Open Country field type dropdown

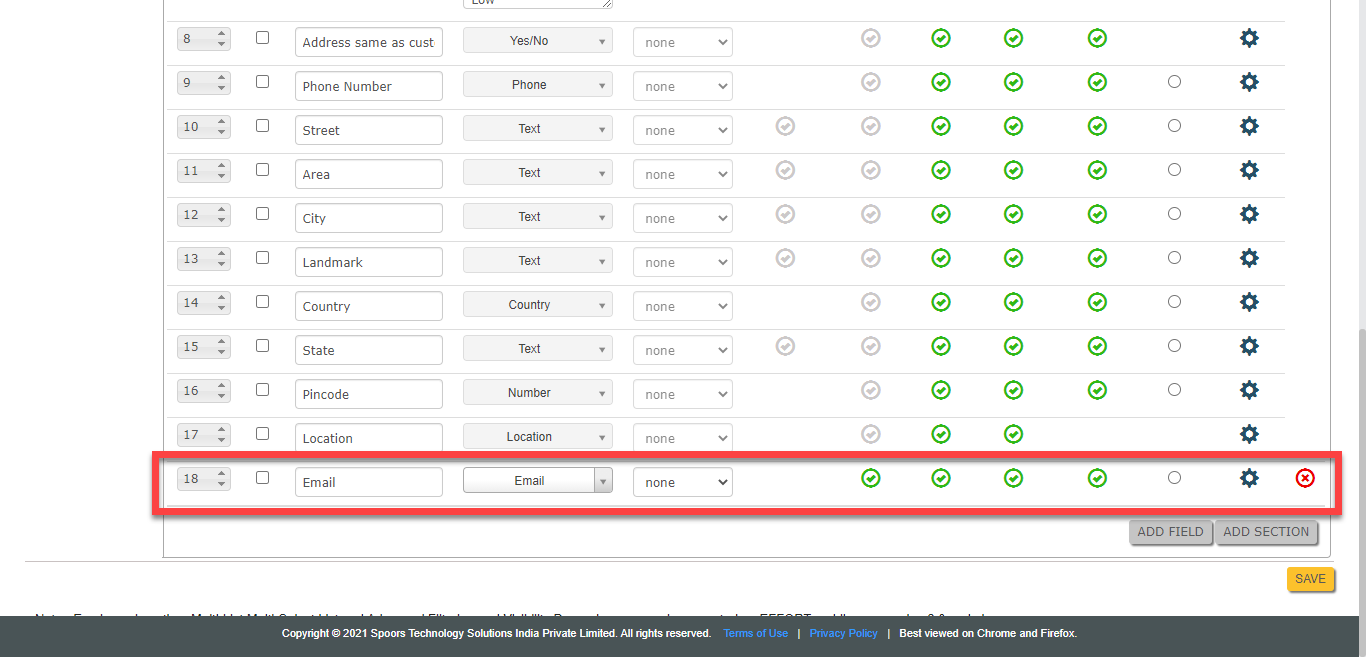coord(537,305)
